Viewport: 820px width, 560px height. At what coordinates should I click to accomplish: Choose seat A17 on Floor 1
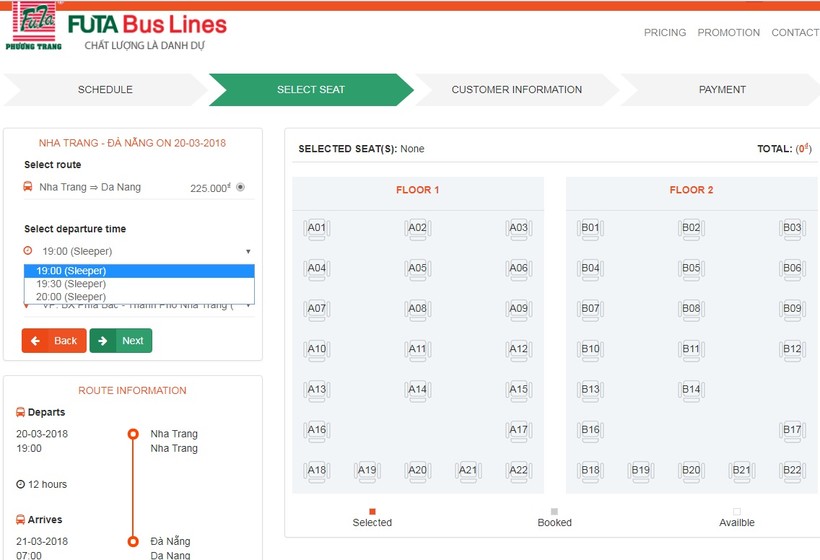518,431
